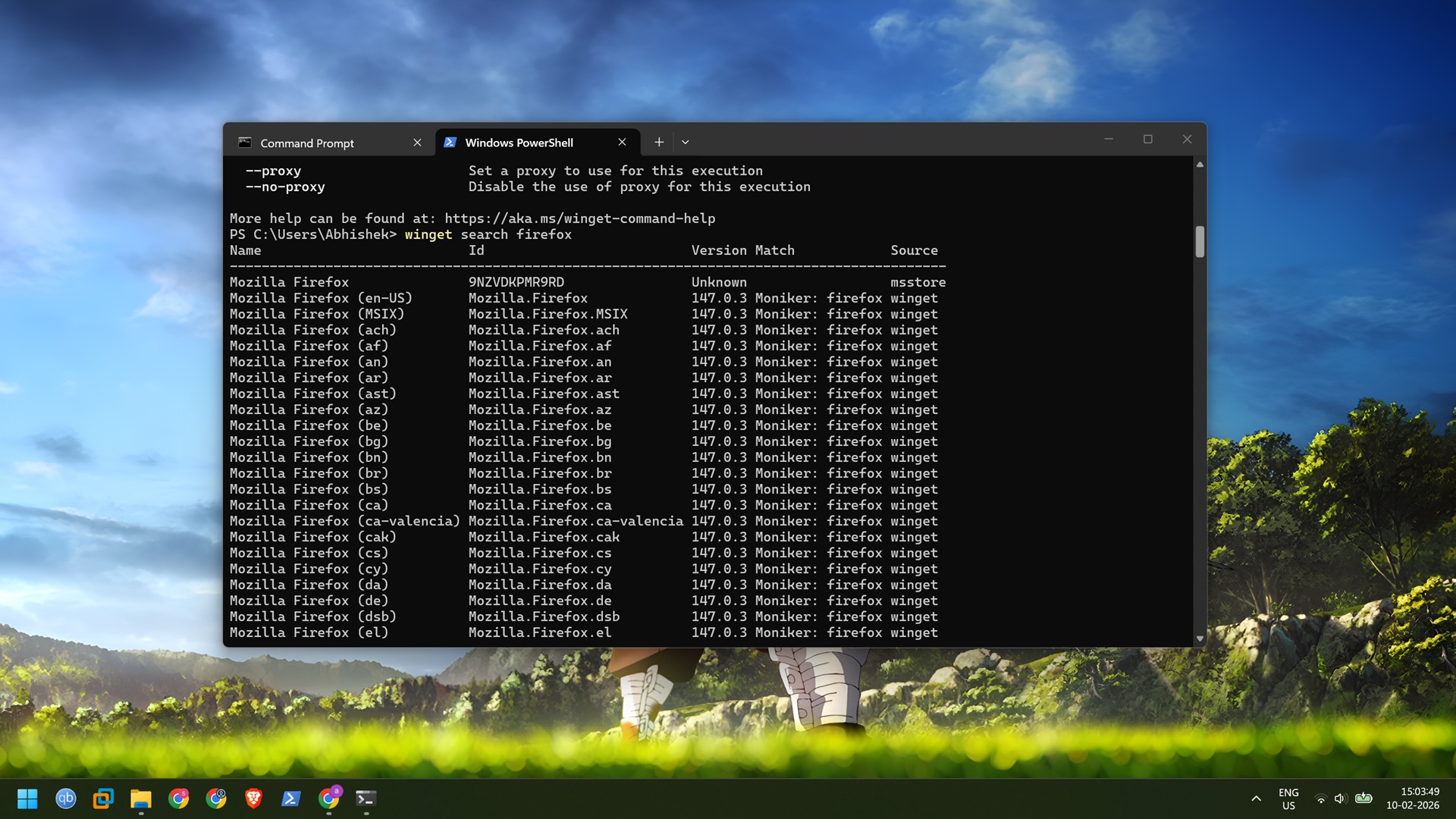This screenshot has height=819, width=1456.
Task: Close the Windows PowerShell tab
Action: click(x=622, y=142)
